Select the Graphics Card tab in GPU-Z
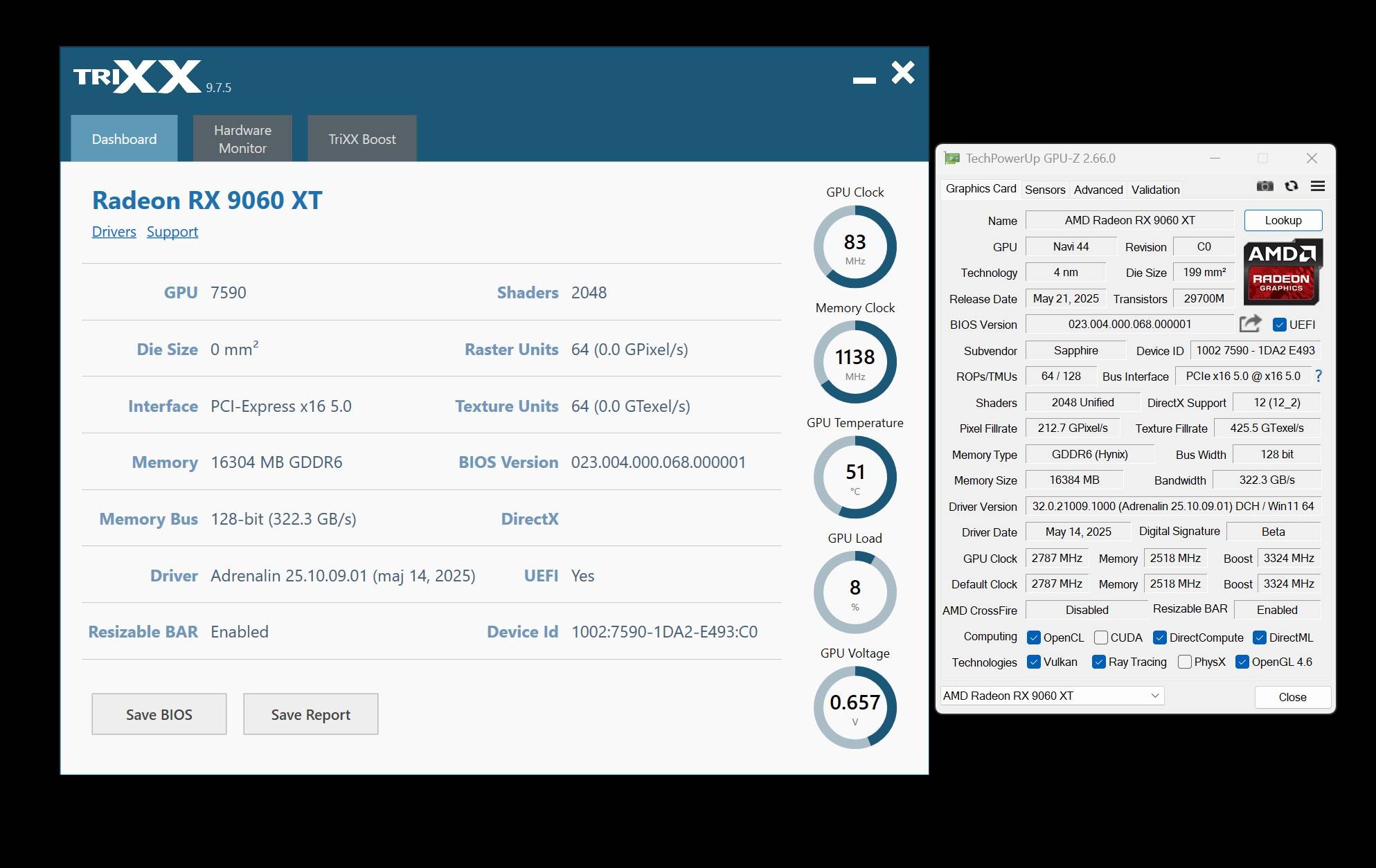The image size is (1376, 868). [x=981, y=188]
